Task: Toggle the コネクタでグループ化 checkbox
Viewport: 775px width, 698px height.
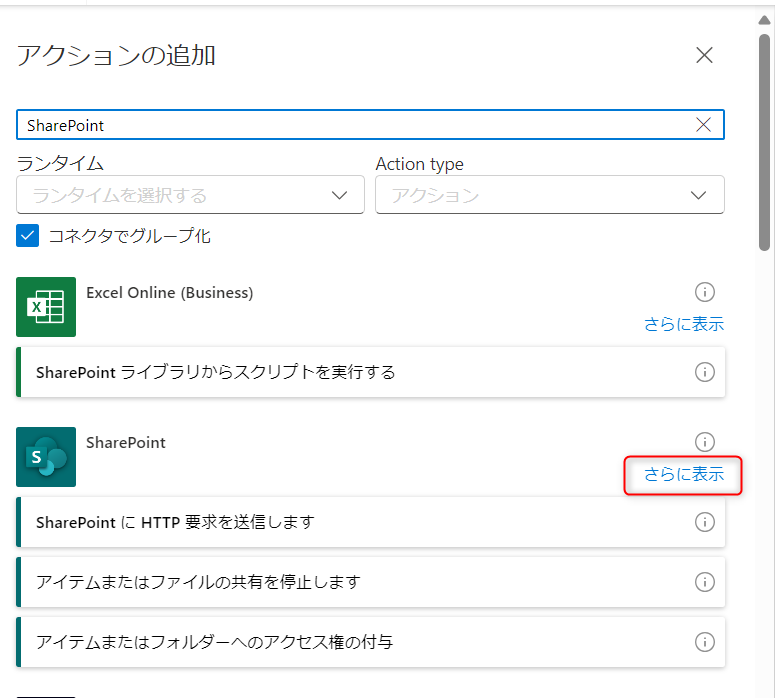Action: coord(28,235)
